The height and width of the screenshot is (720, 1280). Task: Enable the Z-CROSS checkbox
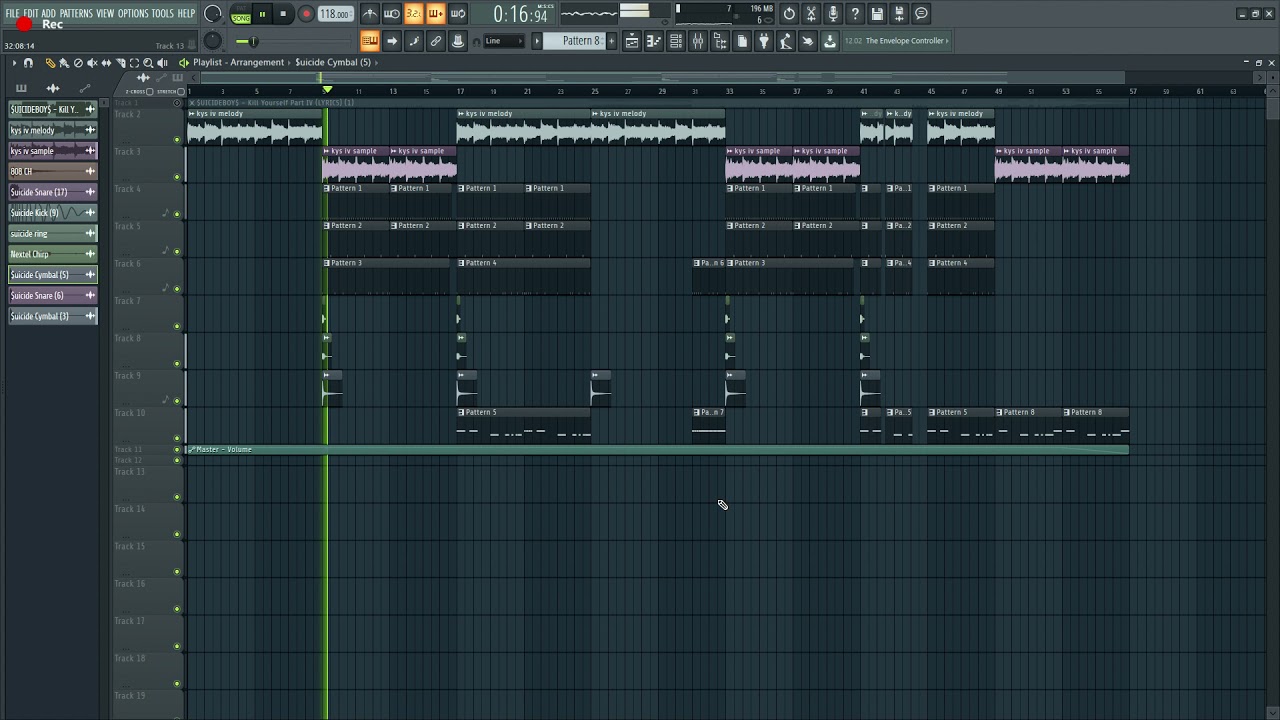150,92
